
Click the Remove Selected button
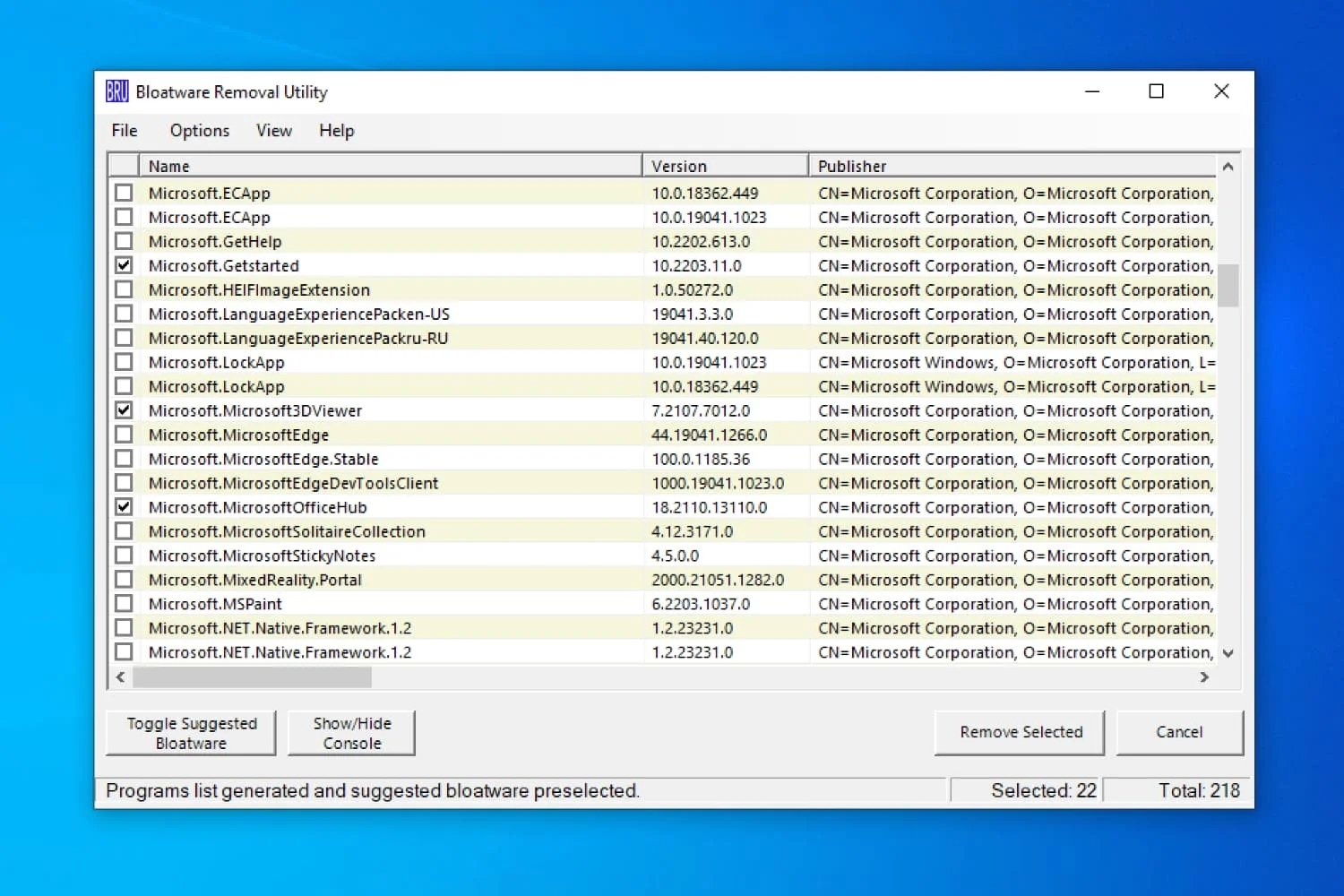tap(1020, 732)
